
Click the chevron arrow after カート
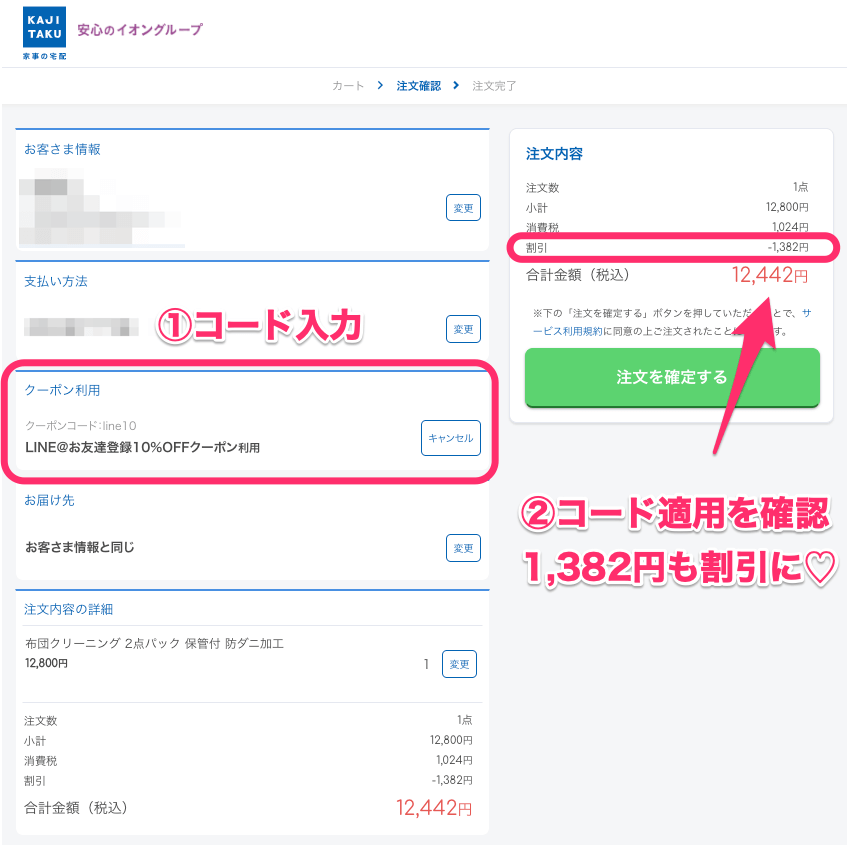click(x=380, y=86)
